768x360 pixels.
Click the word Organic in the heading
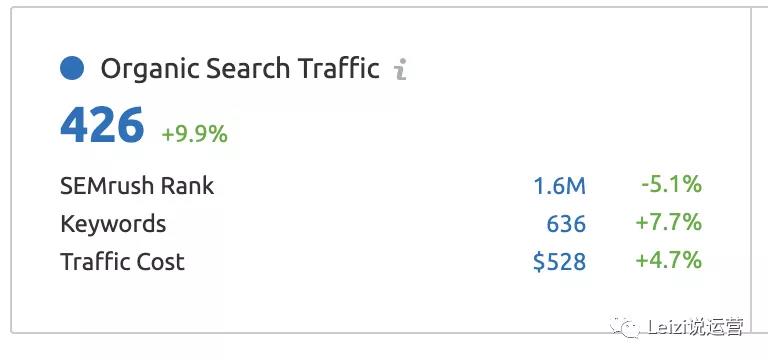[x=150, y=69]
